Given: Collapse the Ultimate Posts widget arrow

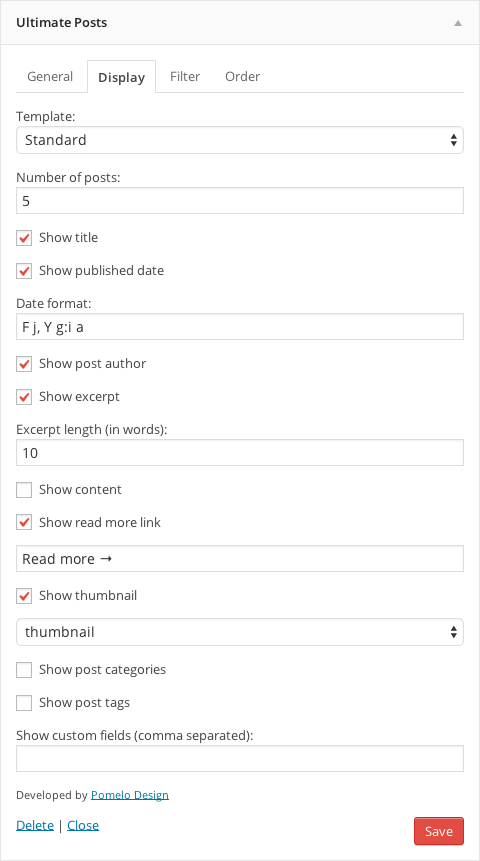Looking at the screenshot, I should click(x=457, y=23).
